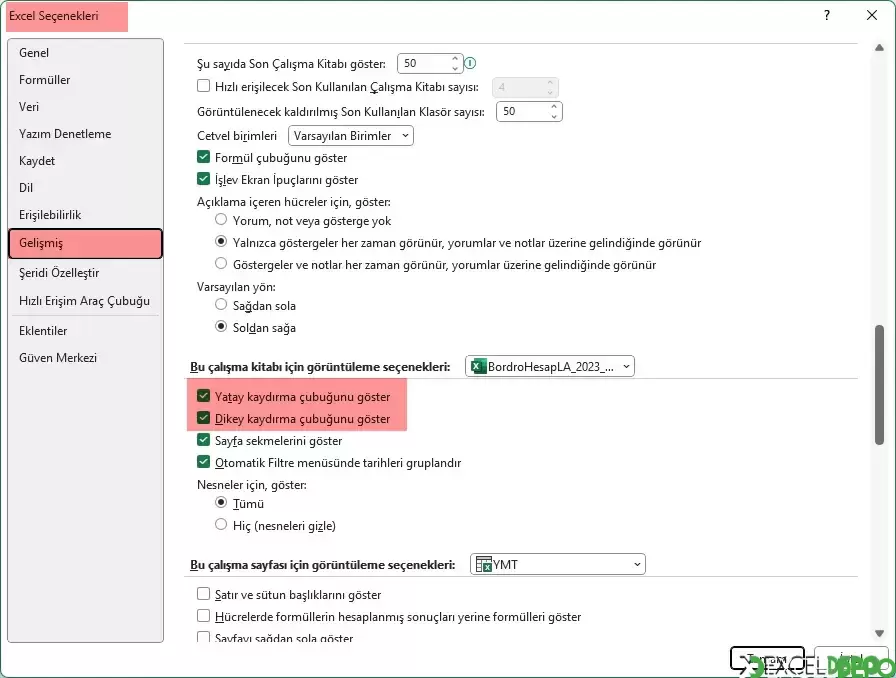This screenshot has height=678, width=896.
Task: Click the sheet icon in YMT dropdown
Action: tap(483, 565)
